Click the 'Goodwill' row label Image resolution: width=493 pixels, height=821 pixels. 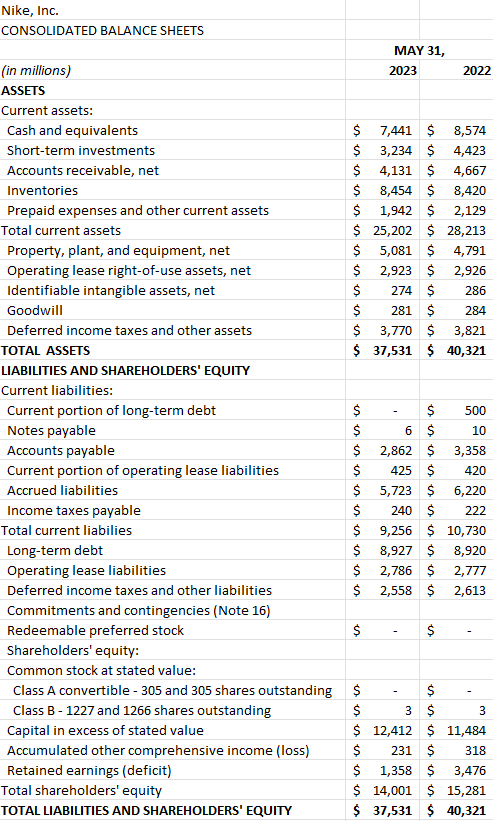pos(35,310)
